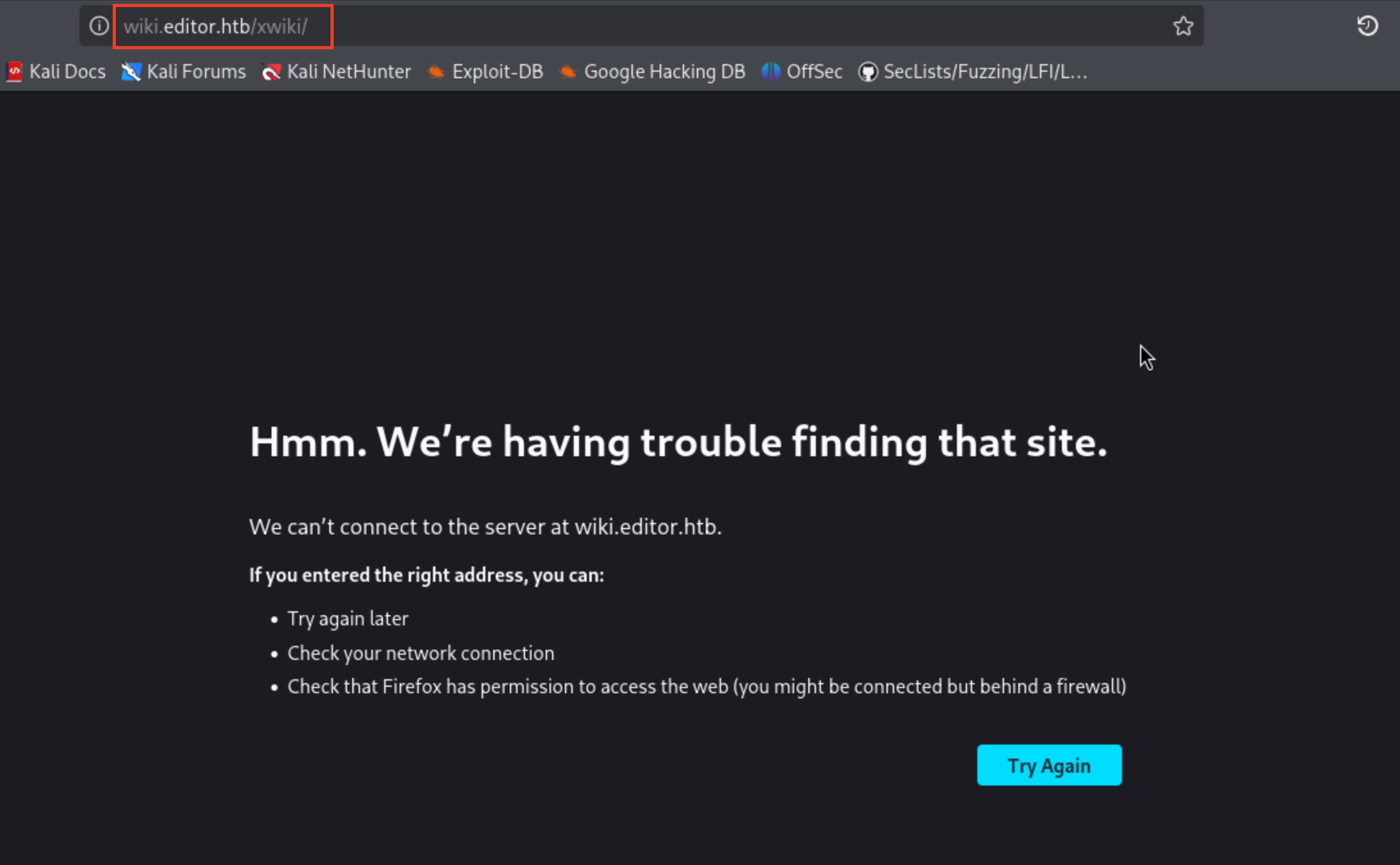Focus the wiki.editor.htb/xwiki/ address field
The height and width of the screenshot is (865, 1400).
pos(216,26)
